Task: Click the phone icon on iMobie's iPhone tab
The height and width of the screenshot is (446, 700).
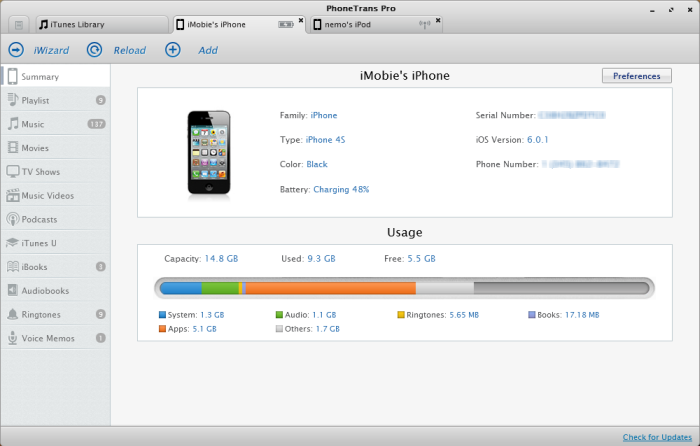Action: (180, 25)
